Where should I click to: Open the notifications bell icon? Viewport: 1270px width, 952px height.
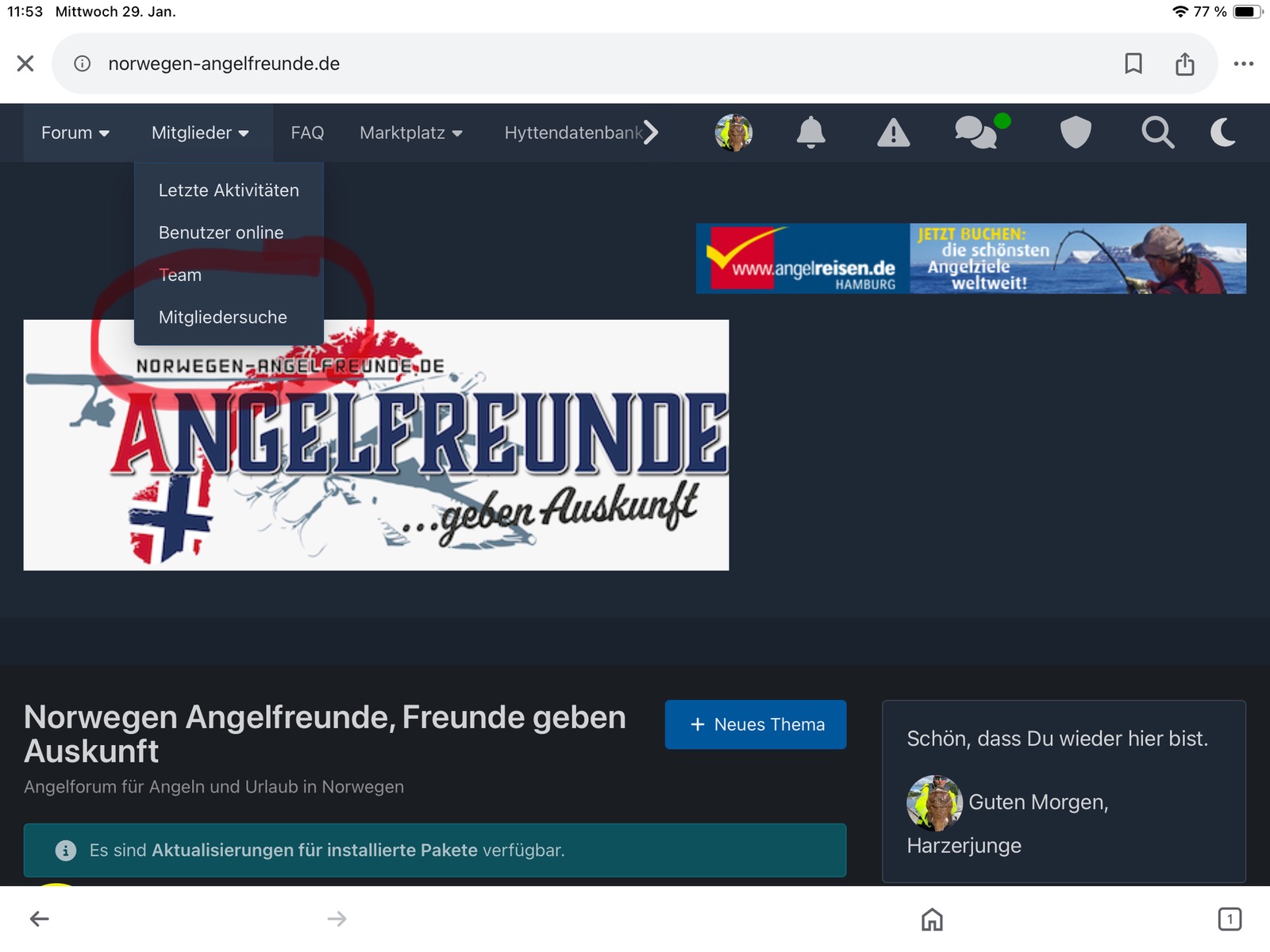(x=810, y=132)
